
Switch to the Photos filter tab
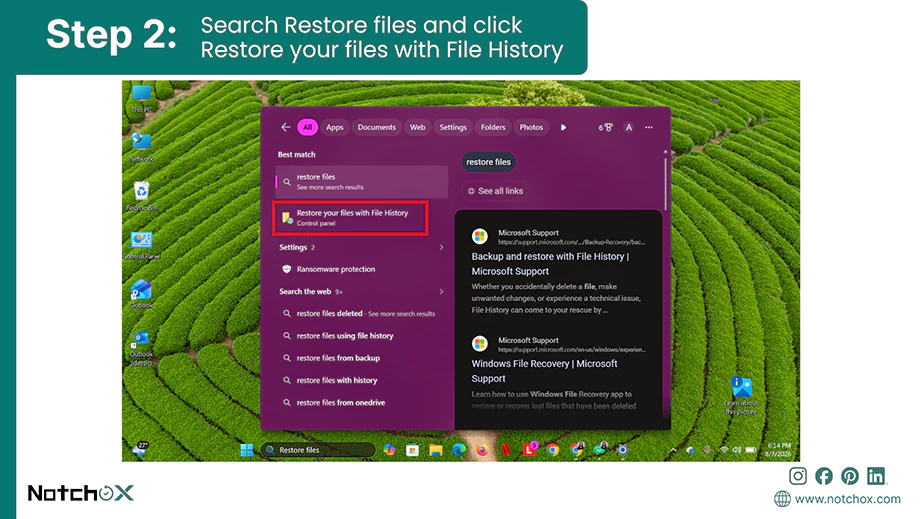point(531,127)
